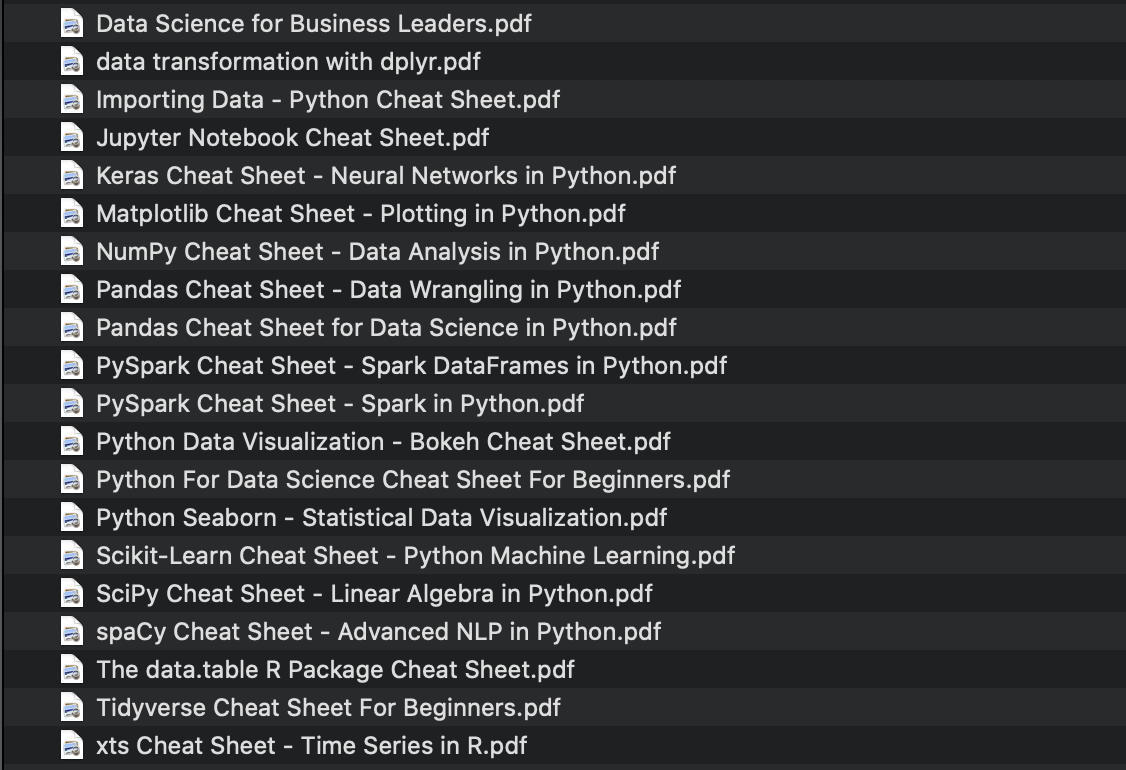Select Pandas Cheat Sheet - Data Wrangling file
1126x770 pixels.
388,289
